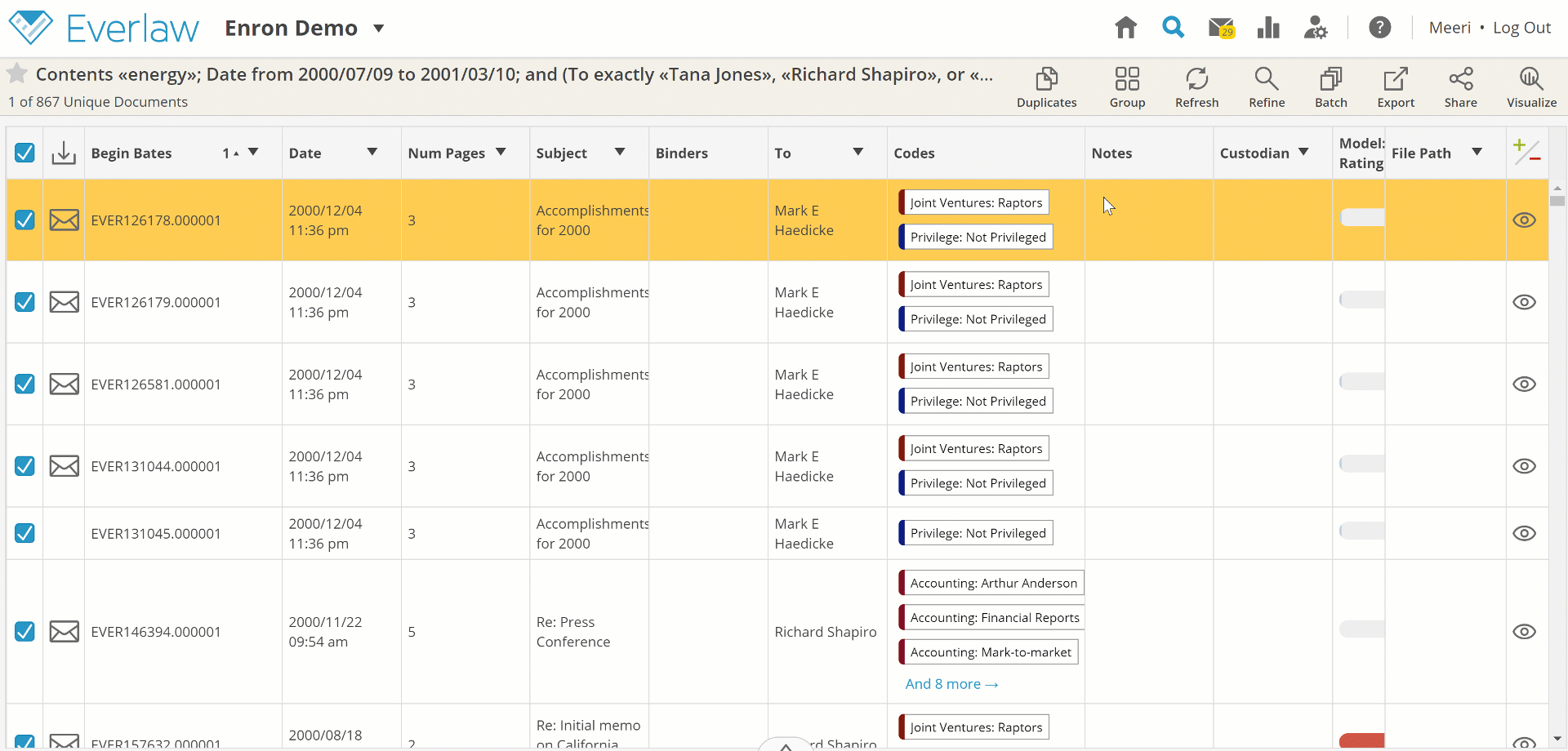The width and height of the screenshot is (1568, 751).
Task: Click the eye preview for EVER131045.000001
Action: point(1524,533)
